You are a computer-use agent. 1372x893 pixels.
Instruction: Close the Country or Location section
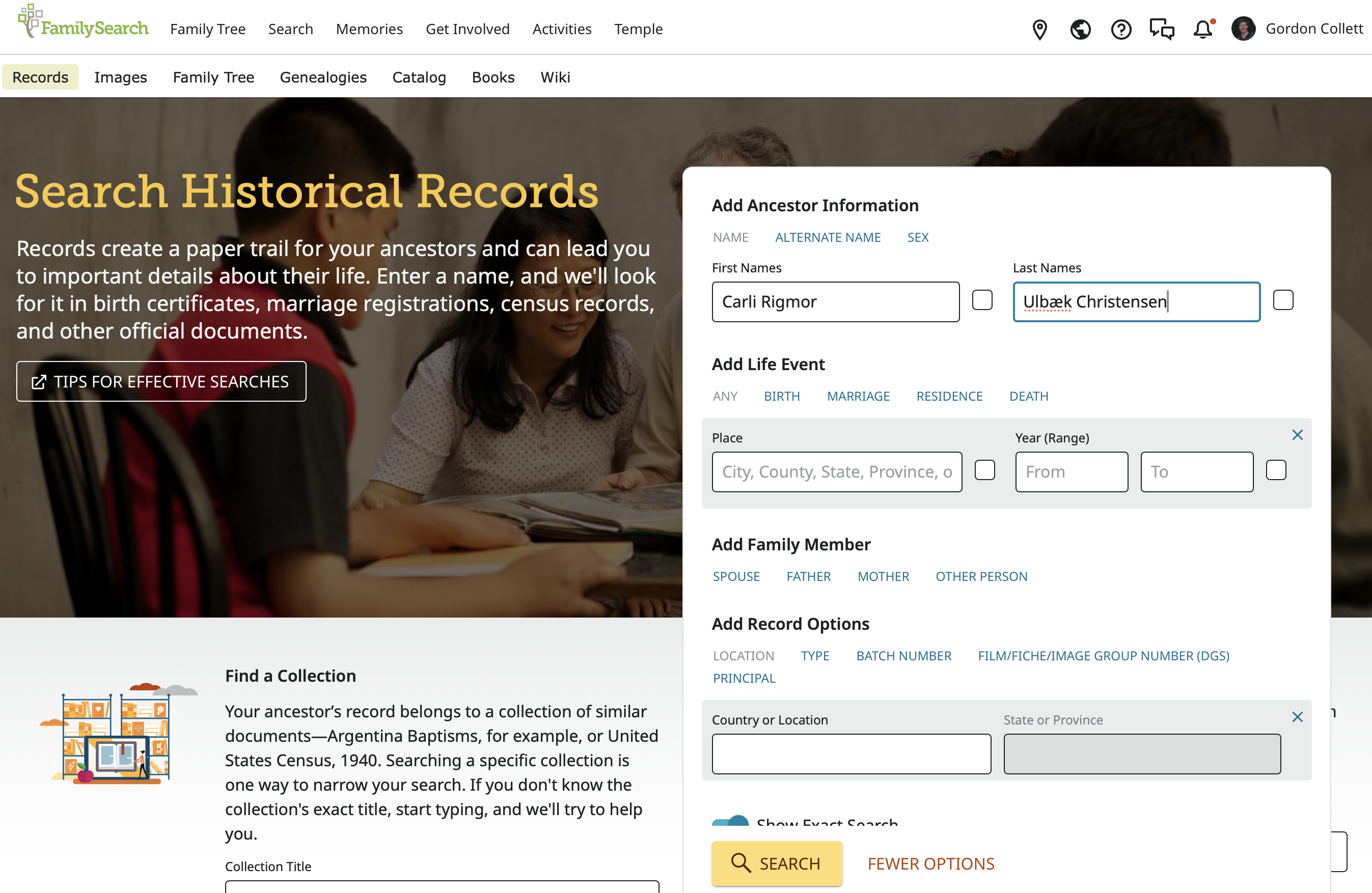tap(1297, 717)
